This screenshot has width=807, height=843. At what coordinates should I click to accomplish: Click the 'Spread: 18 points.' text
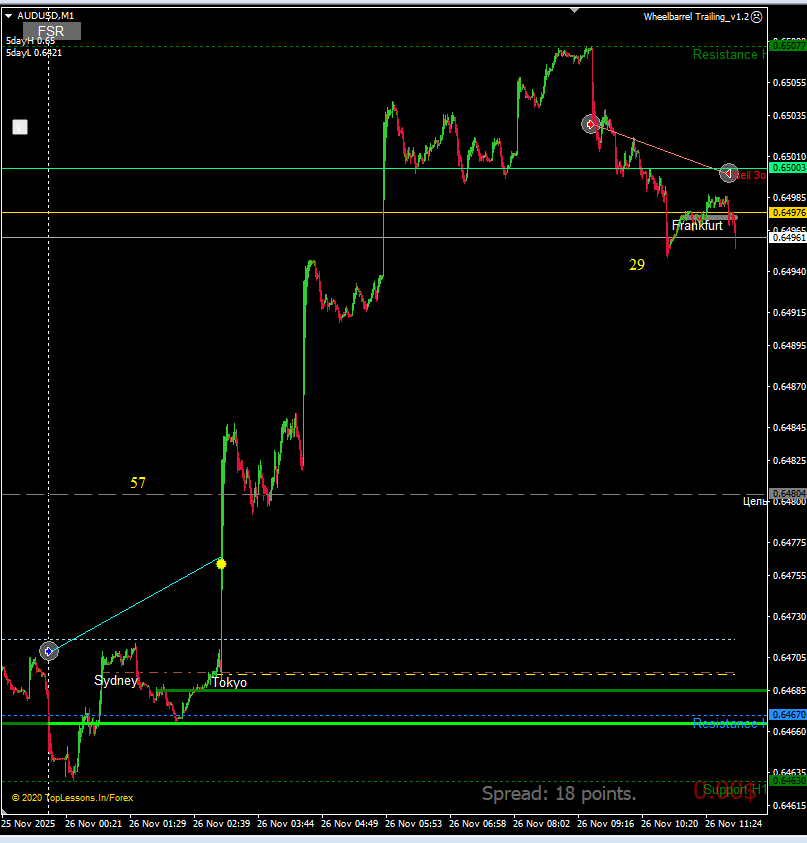[559, 794]
